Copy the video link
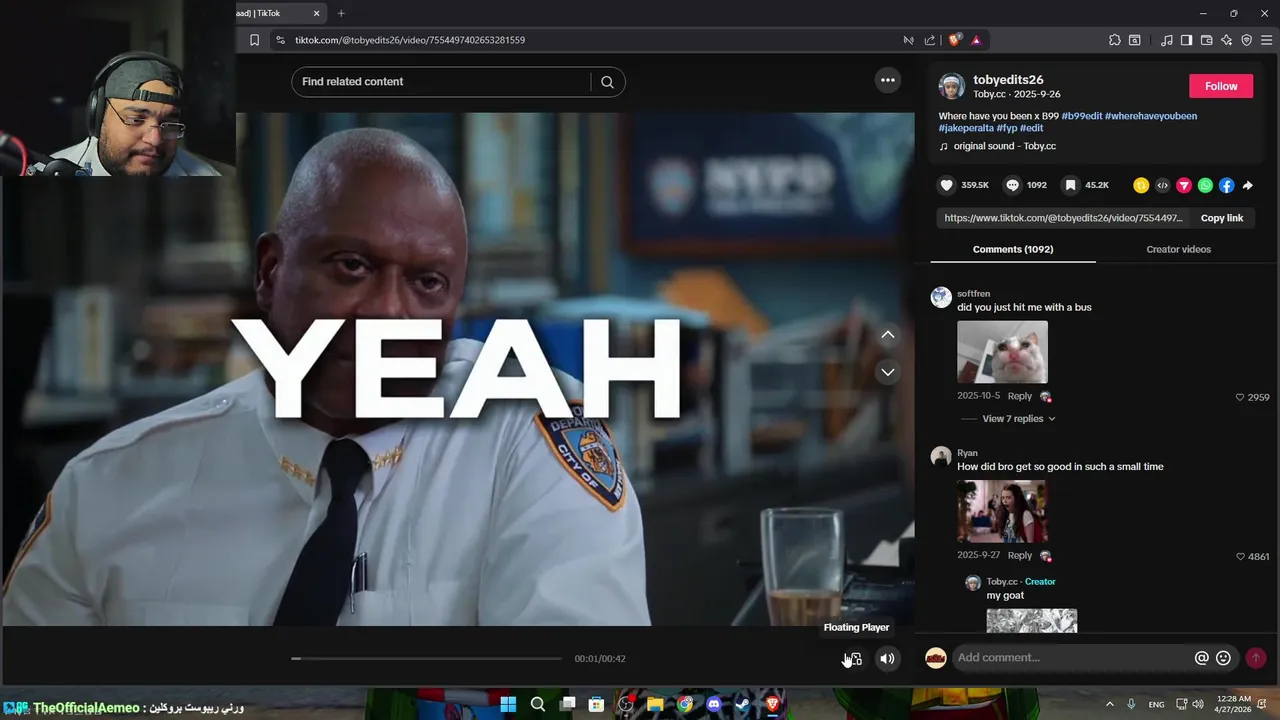This screenshot has height=720, width=1280. 1222,218
